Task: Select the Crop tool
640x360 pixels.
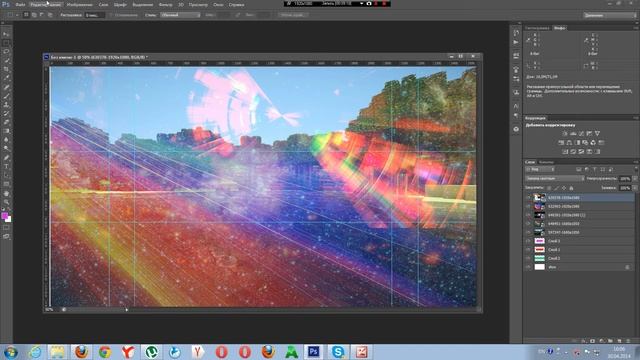Action: click(6, 69)
